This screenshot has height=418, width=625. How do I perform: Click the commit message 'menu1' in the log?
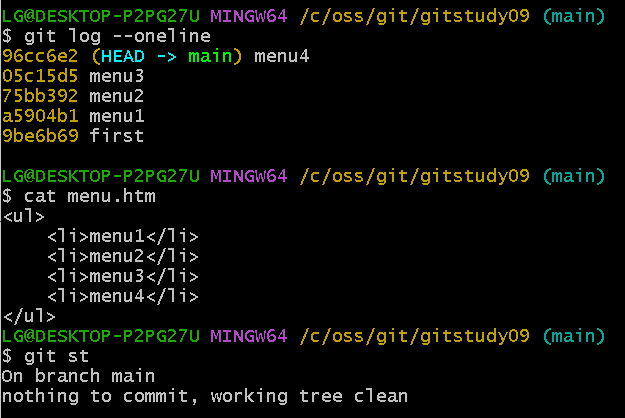(116, 116)
